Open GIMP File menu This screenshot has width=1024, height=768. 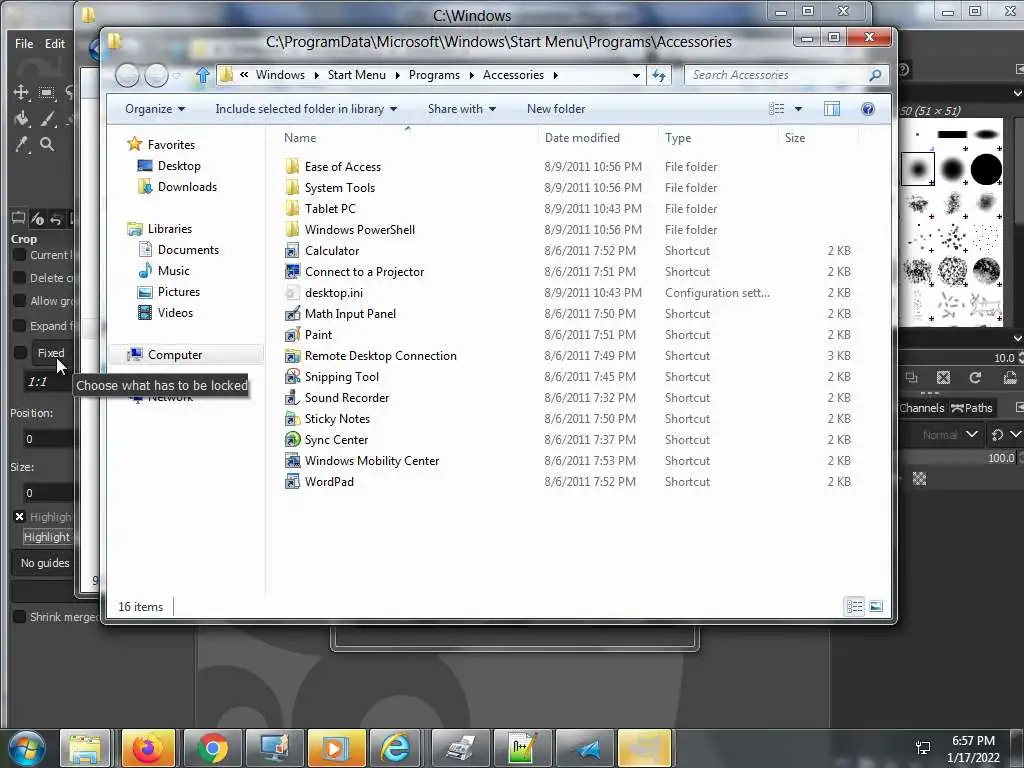tap(24, 44)
